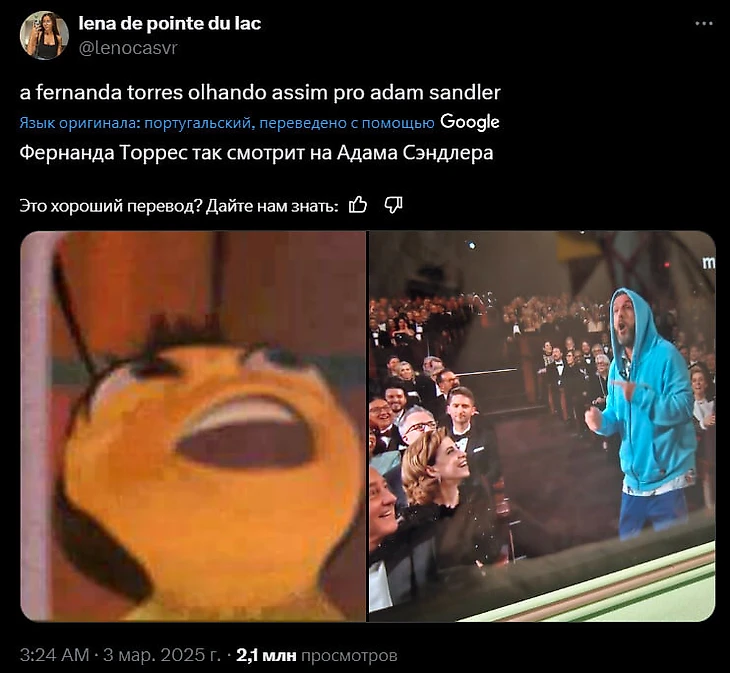730x673 pixels.
Task: Open the left bee cartoon image
Action: point(193,426)
